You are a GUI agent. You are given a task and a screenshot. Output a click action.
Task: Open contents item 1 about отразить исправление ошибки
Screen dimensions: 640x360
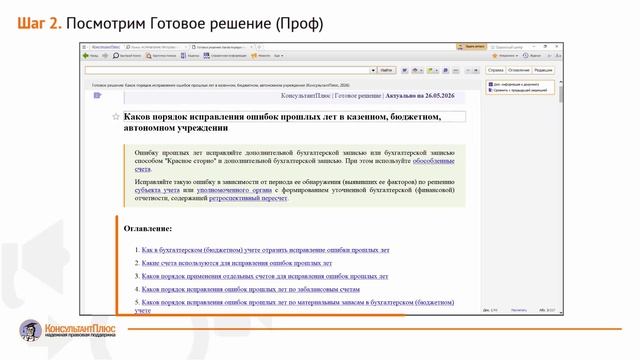point(265,250)
